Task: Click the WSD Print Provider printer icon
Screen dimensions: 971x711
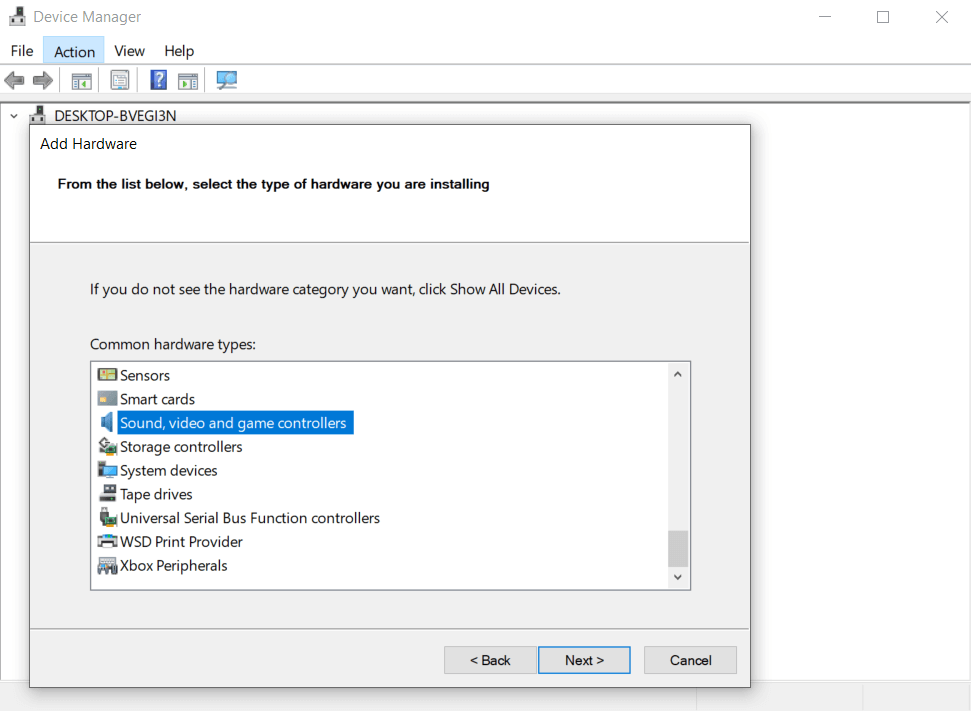Action: [x=107, y=541]
